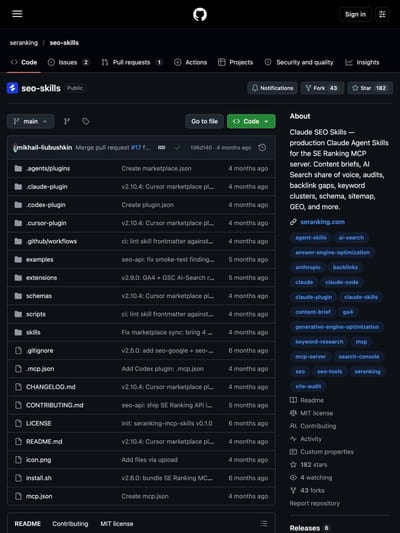Open the .cursor-plugin folder
This screenshot has height=533, width=400.
pyautogui.click(x=46, y=223)
